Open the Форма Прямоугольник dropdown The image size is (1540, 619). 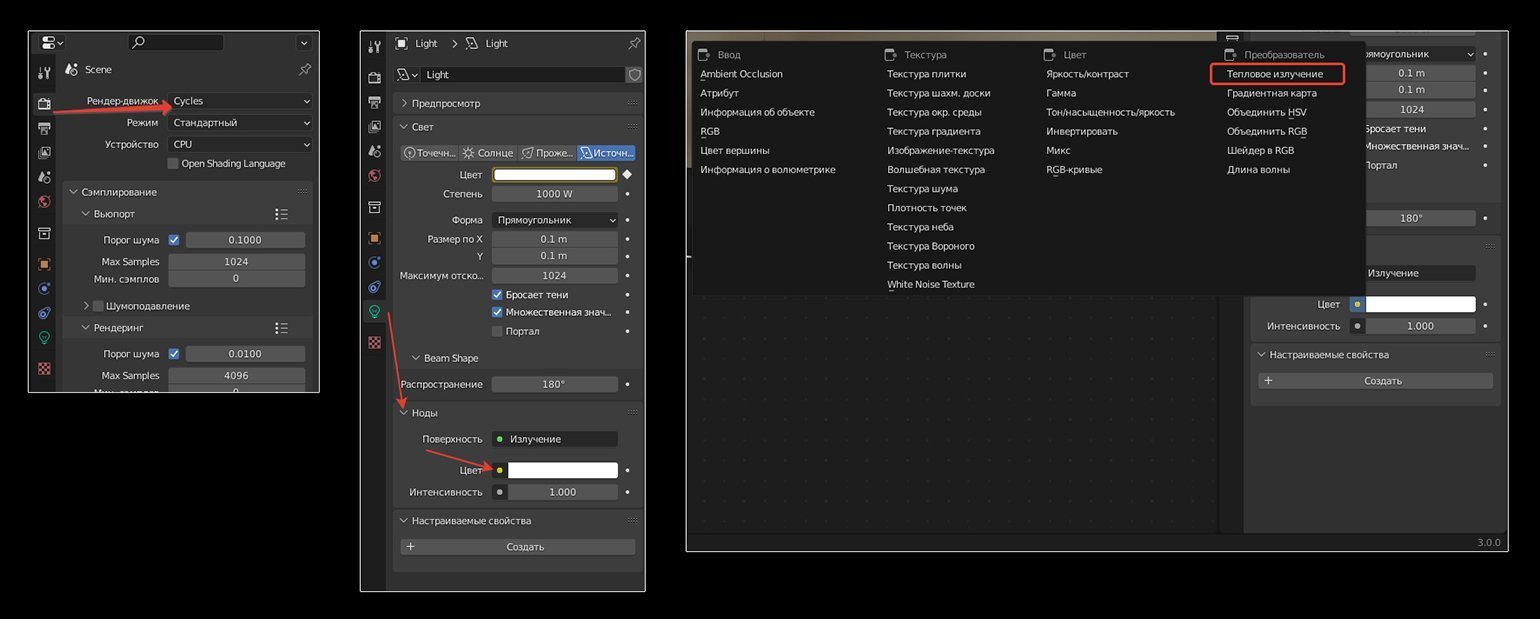pyautogui.click(x=556, y=220)
